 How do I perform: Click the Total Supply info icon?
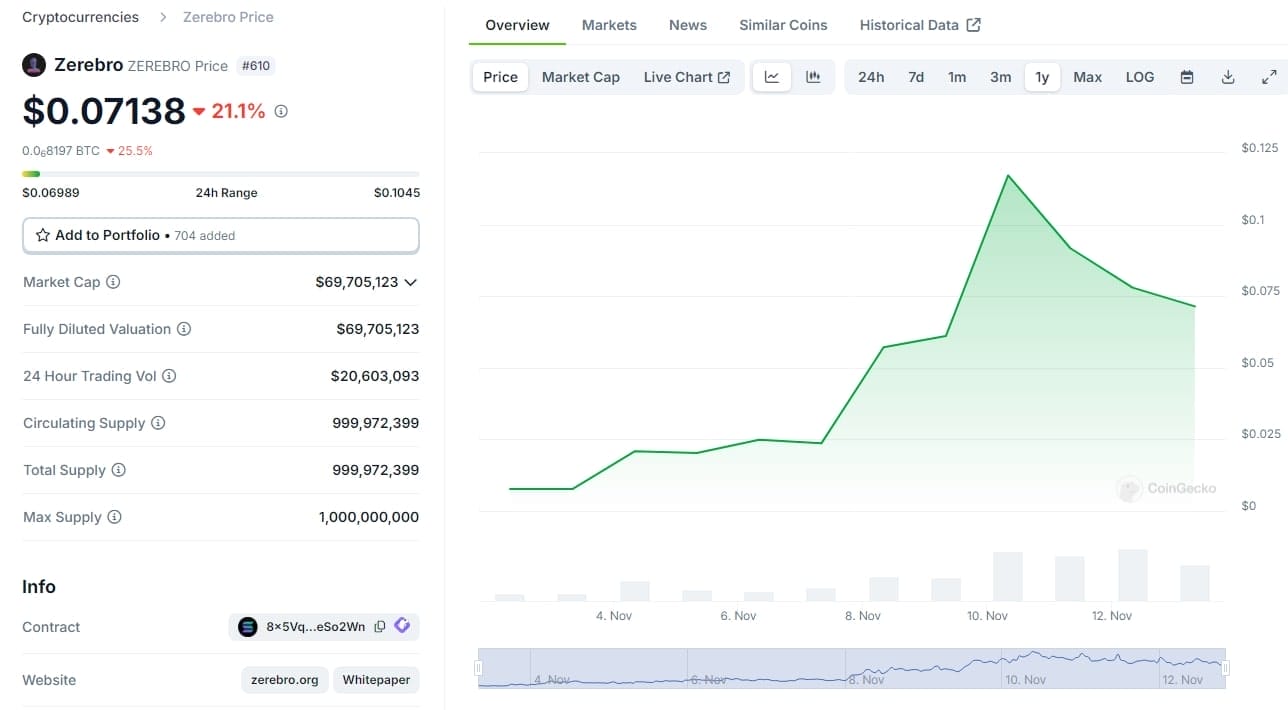118,470
